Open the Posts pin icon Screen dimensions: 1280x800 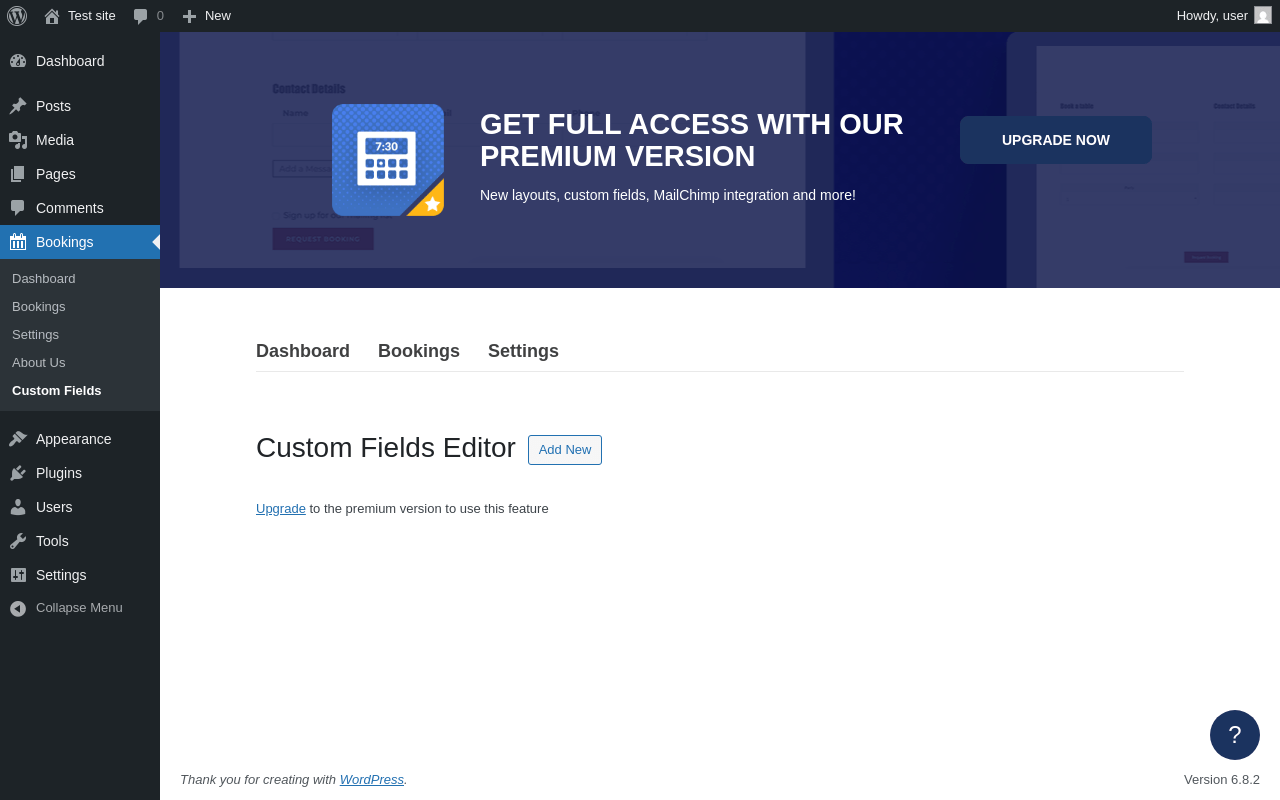coord(18,106)
